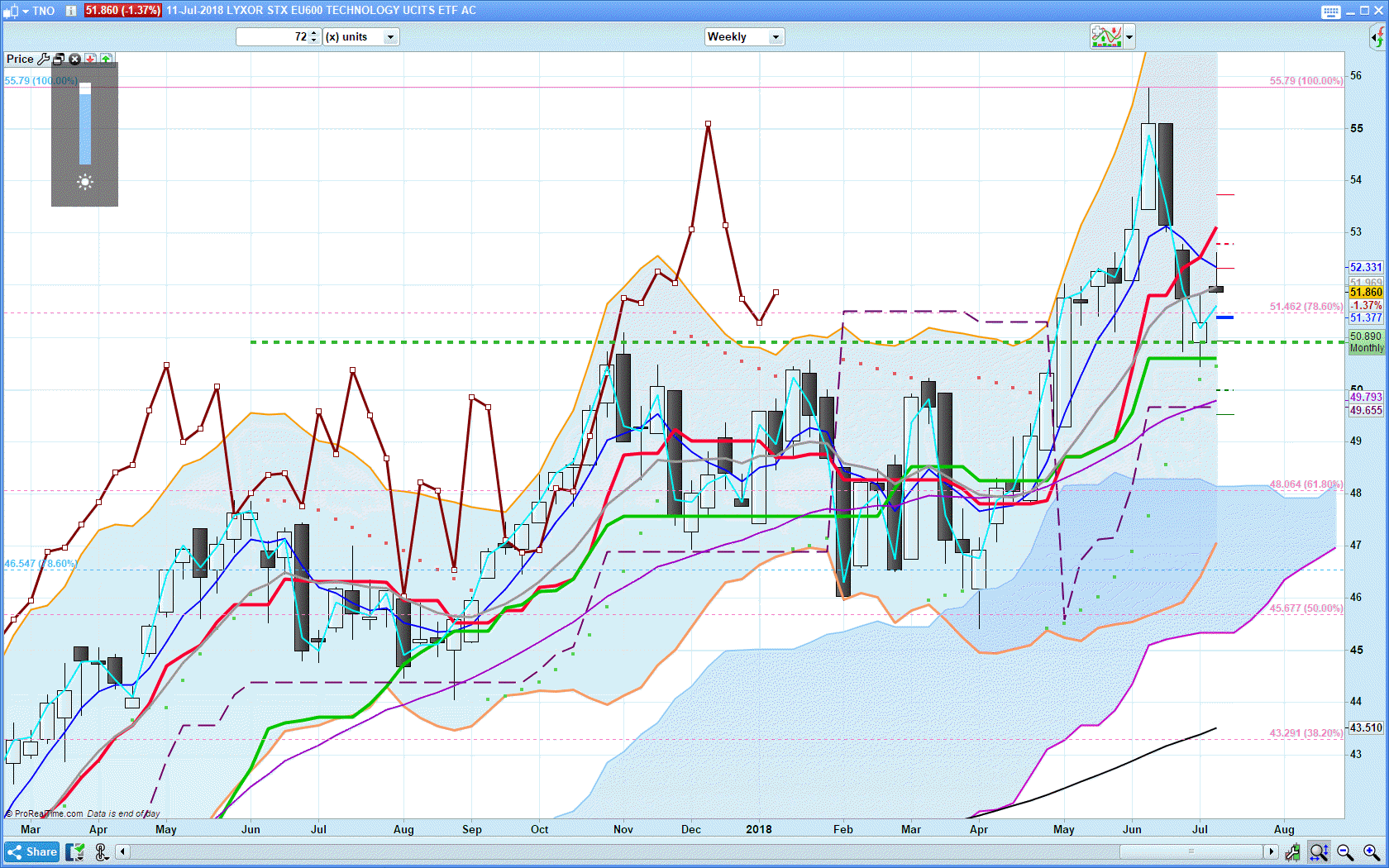Click the scrollbar left arrow
This screenshot has width=1389, height=868.
[x=122, y=851]
